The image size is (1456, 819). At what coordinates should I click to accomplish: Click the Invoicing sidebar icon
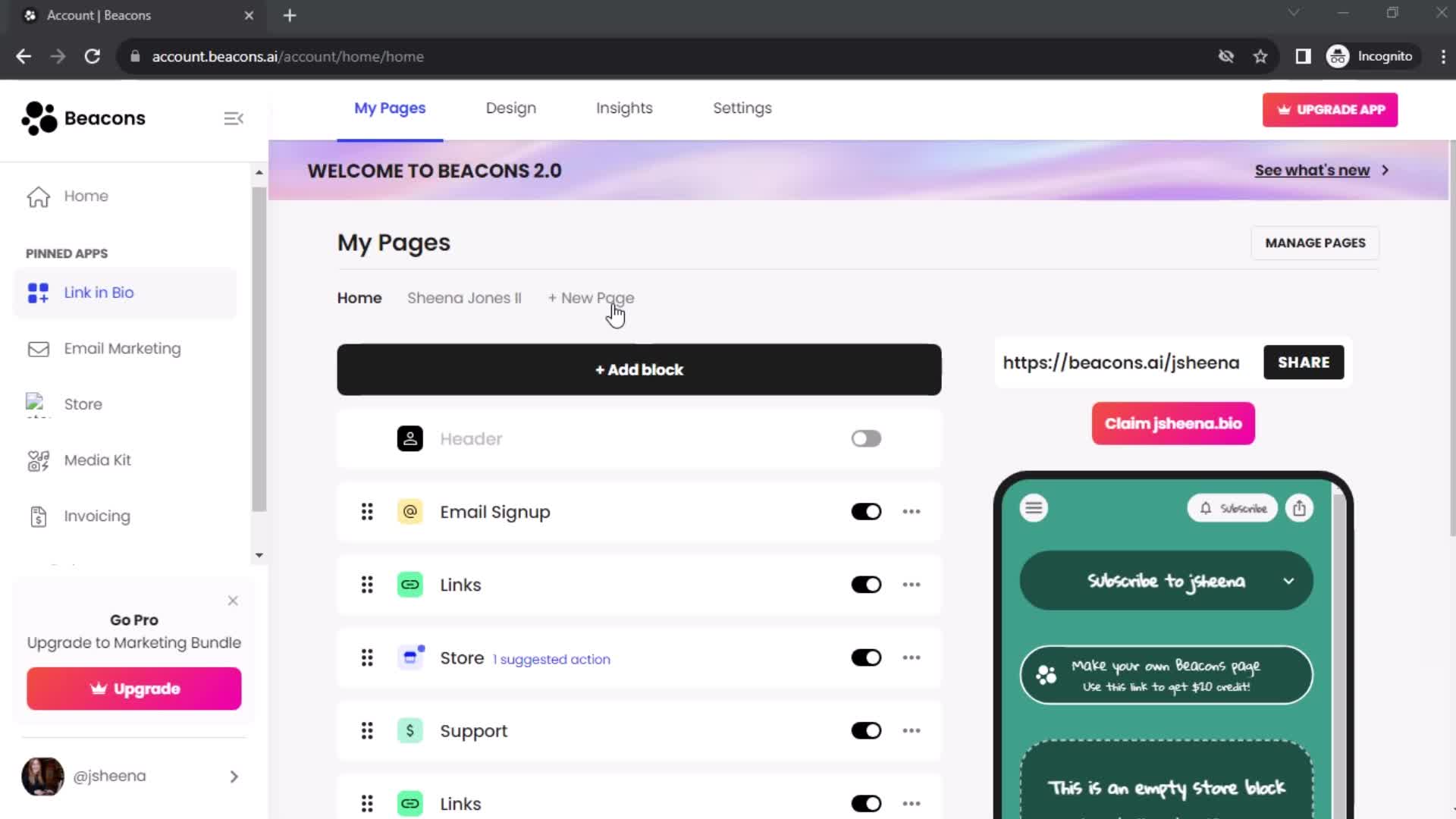(x=38, y=516)
